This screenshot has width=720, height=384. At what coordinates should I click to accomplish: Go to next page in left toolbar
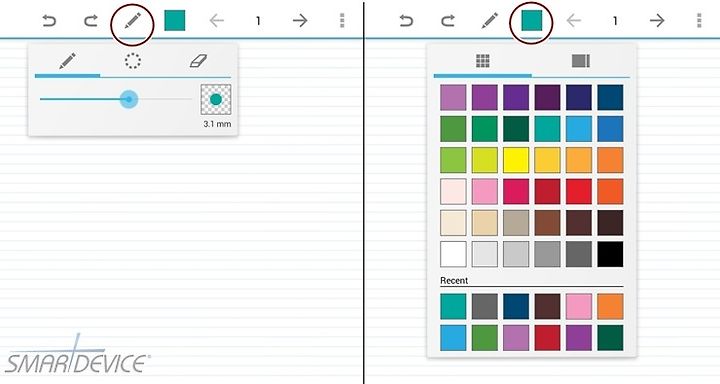[300, 21]
